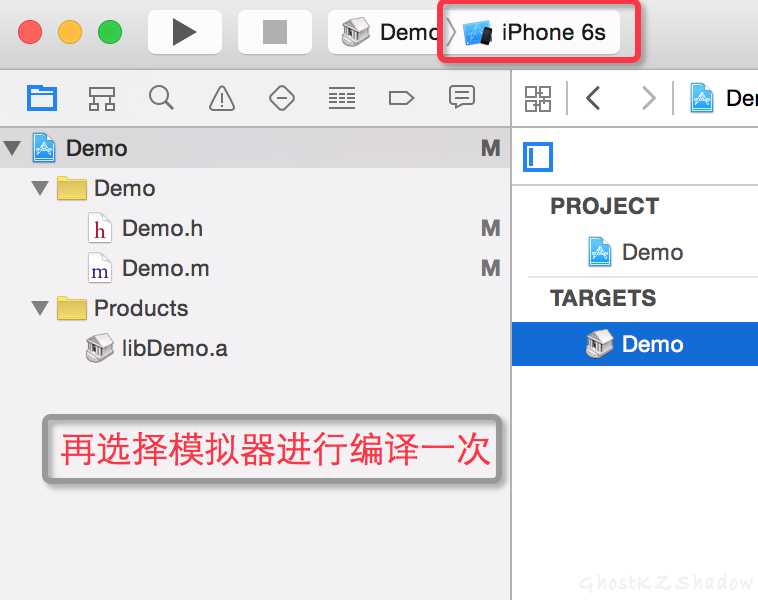Viewport: 758px width, 600px height.
Task: Select the Demo project root row
Action: pos(255,148)
